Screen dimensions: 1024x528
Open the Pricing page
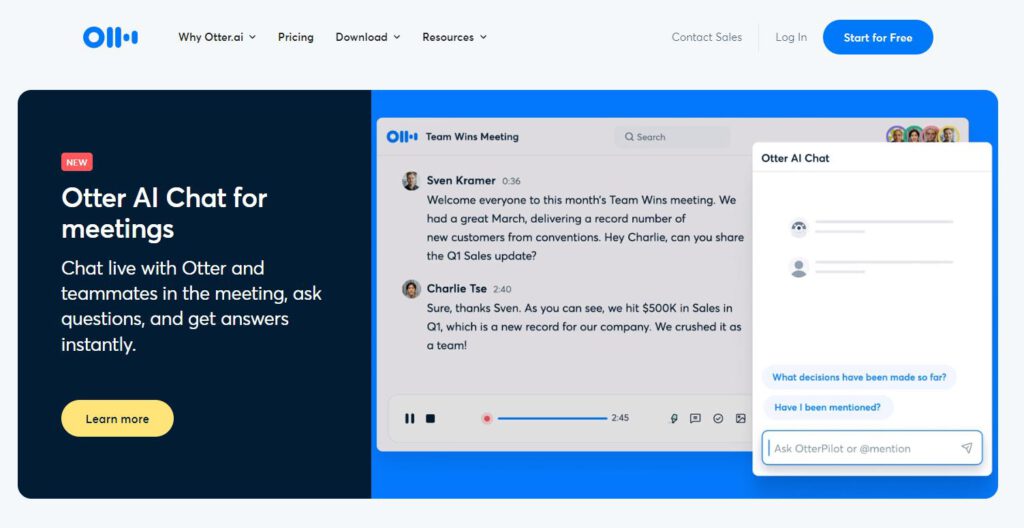click(296, 37)
